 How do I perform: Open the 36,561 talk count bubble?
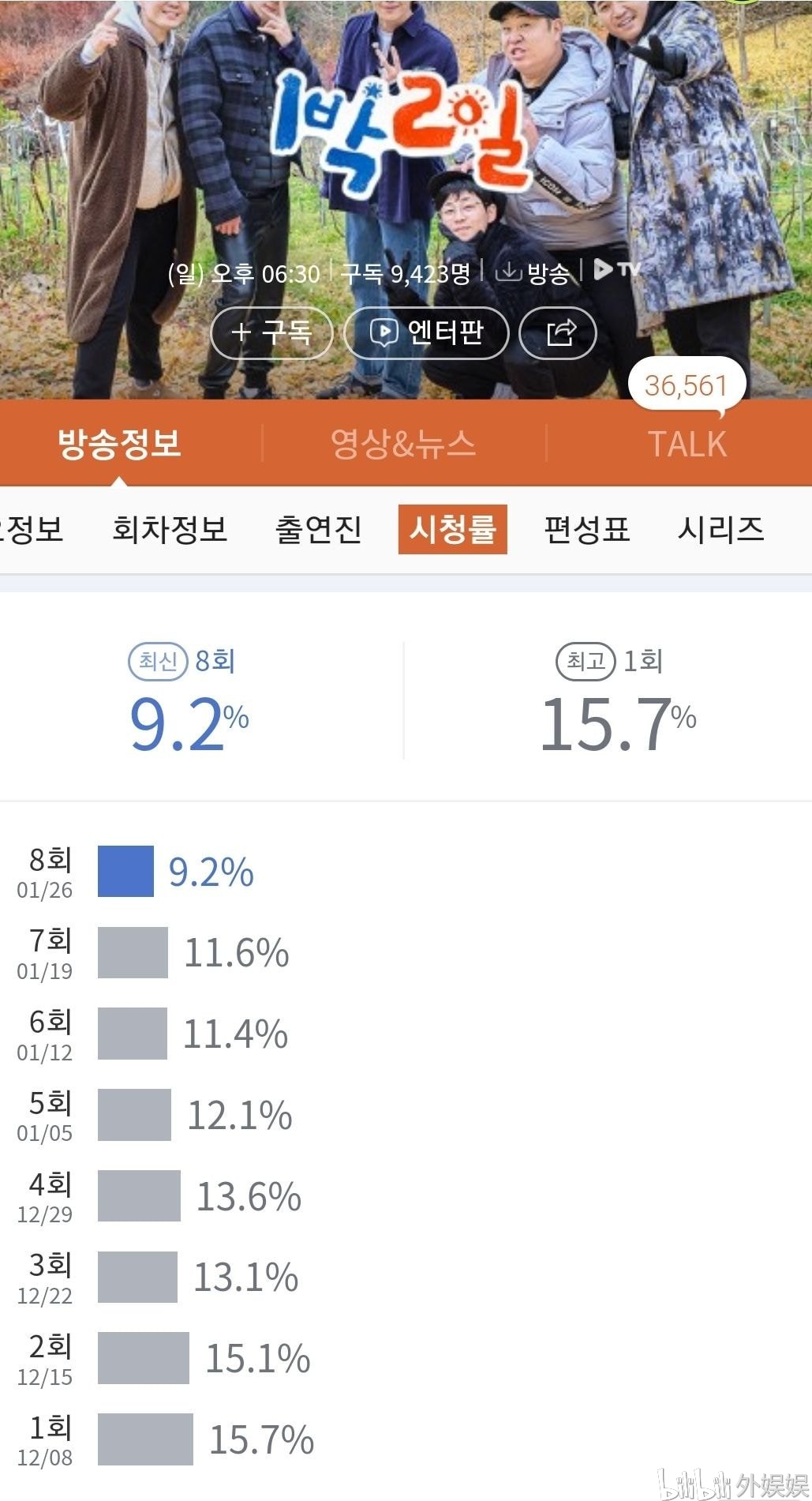687,386
